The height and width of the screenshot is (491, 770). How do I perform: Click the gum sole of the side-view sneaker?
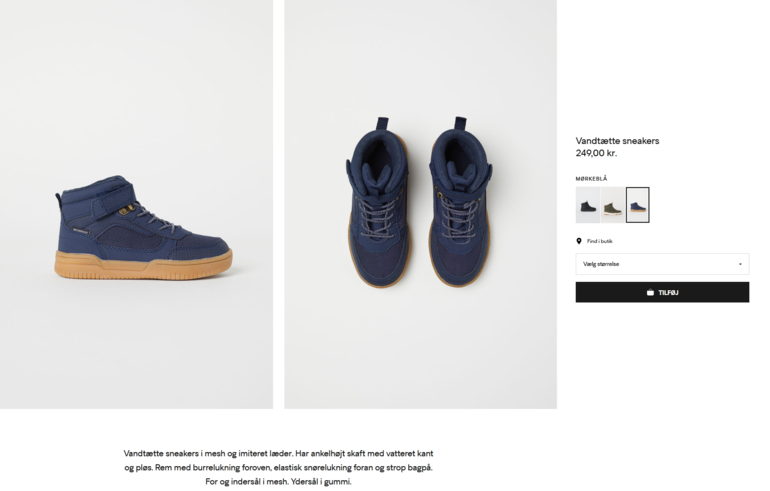tap(143, 266)
